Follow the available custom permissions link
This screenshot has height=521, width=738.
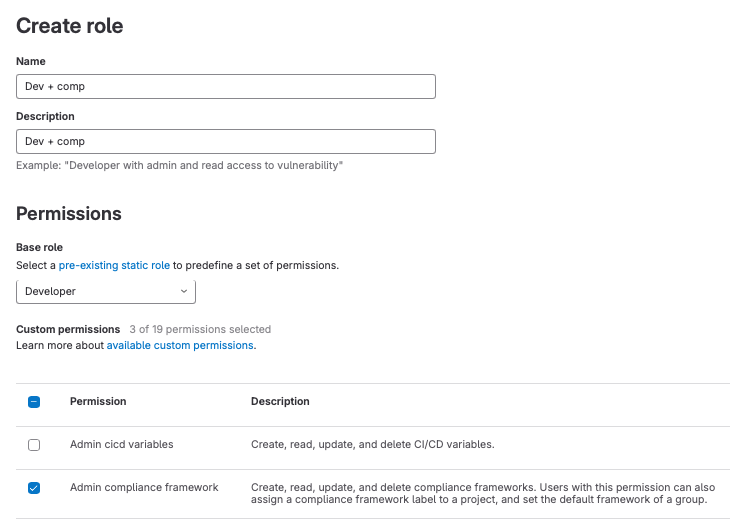180,345
